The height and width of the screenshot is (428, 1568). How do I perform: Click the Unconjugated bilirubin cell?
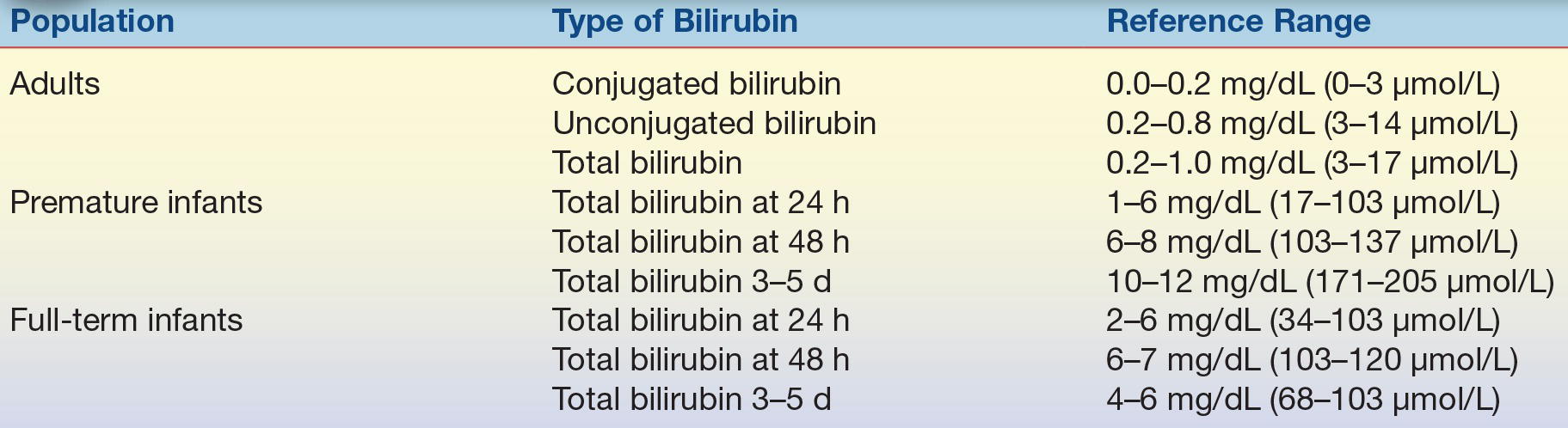pos(714,124)
